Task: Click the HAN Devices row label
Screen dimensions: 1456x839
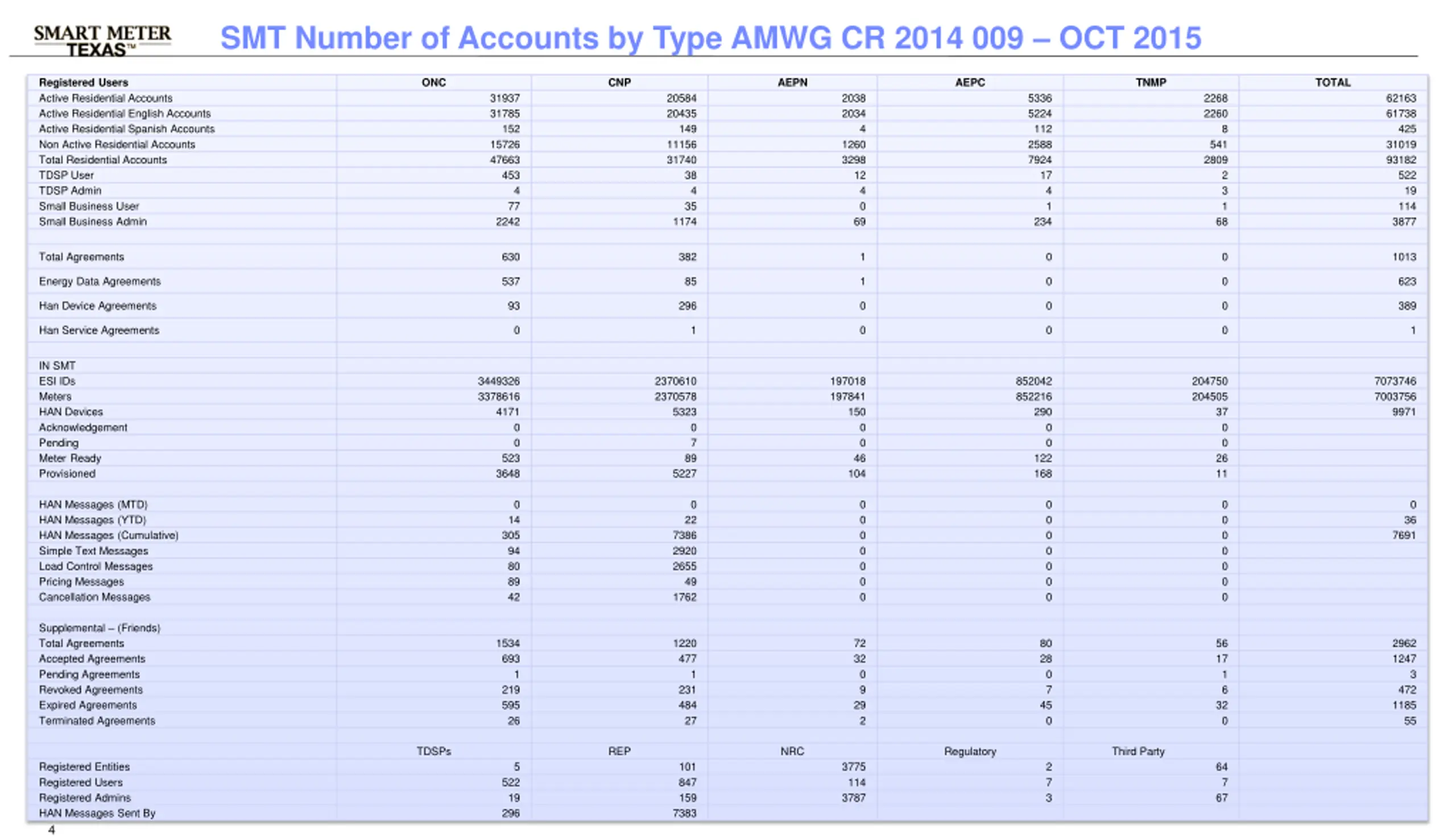Action: pyautogui.click(x=71, y=412)
